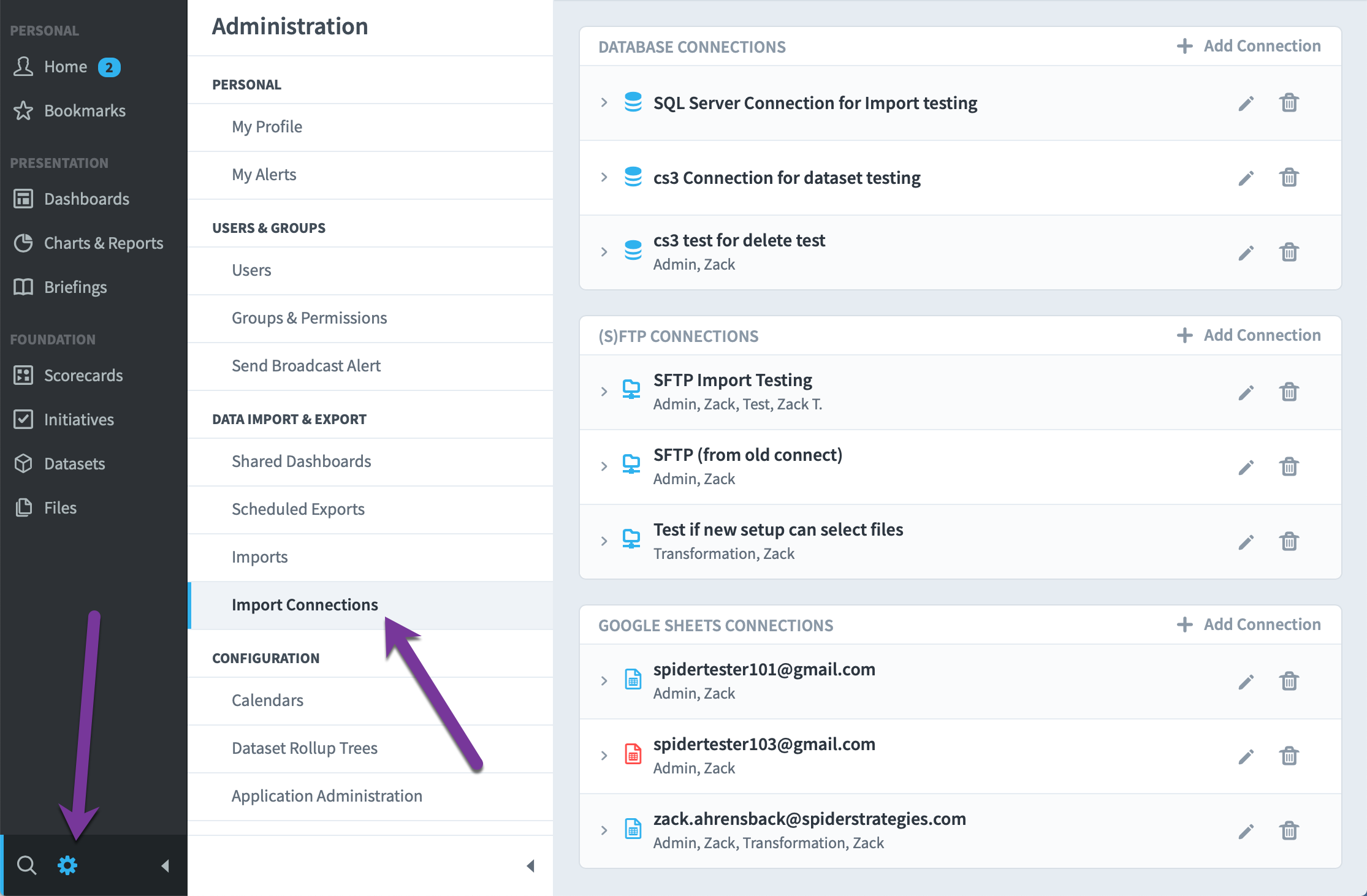Viewport: 1367px width, 896px height.
Task: Delete spidertester103@gmail.com connection
Action: [x=1289, y=756]
